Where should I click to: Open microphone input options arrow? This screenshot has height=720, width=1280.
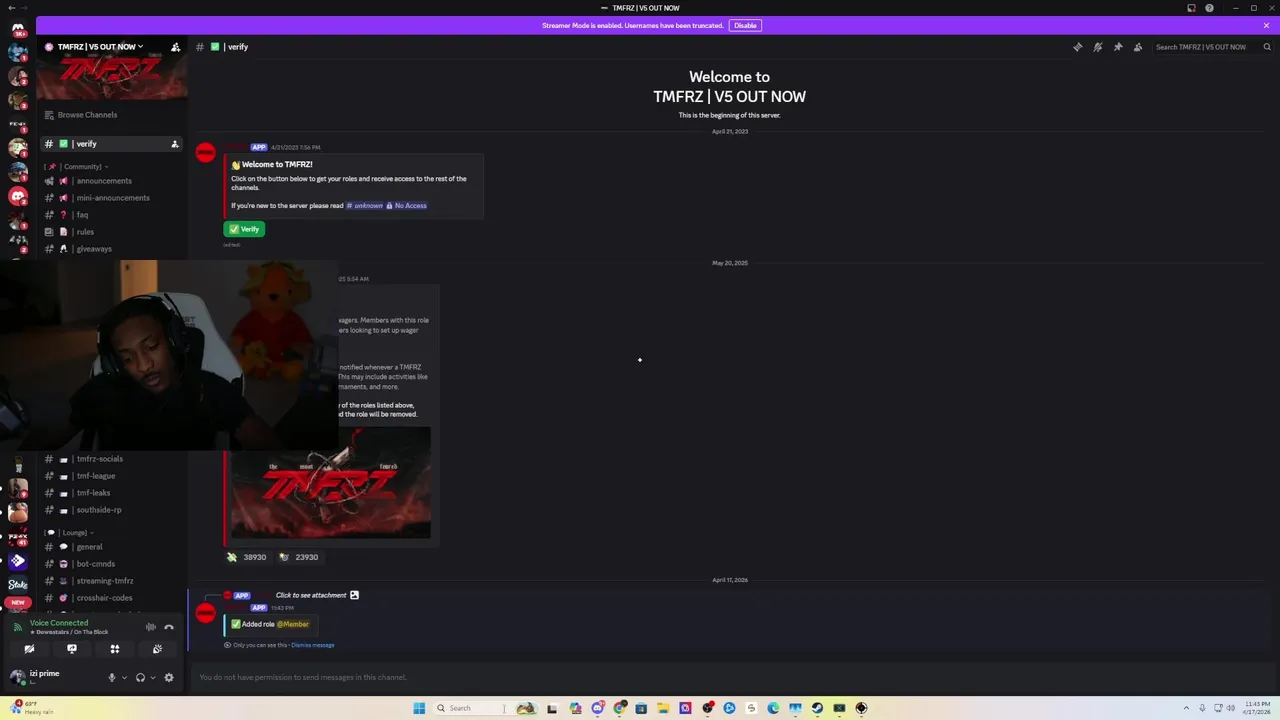[x=124, y=677]
